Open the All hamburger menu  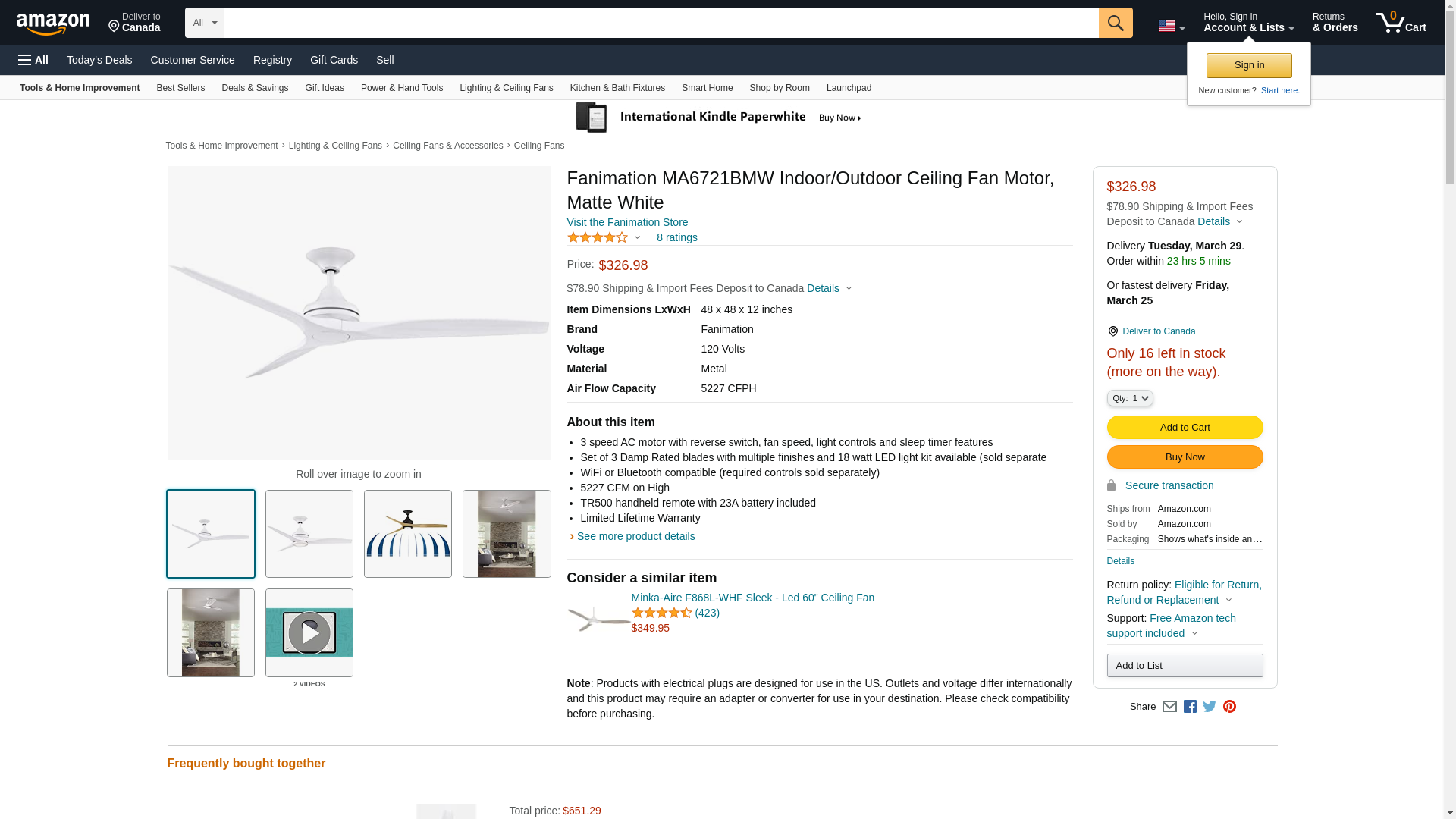(33, 60)
